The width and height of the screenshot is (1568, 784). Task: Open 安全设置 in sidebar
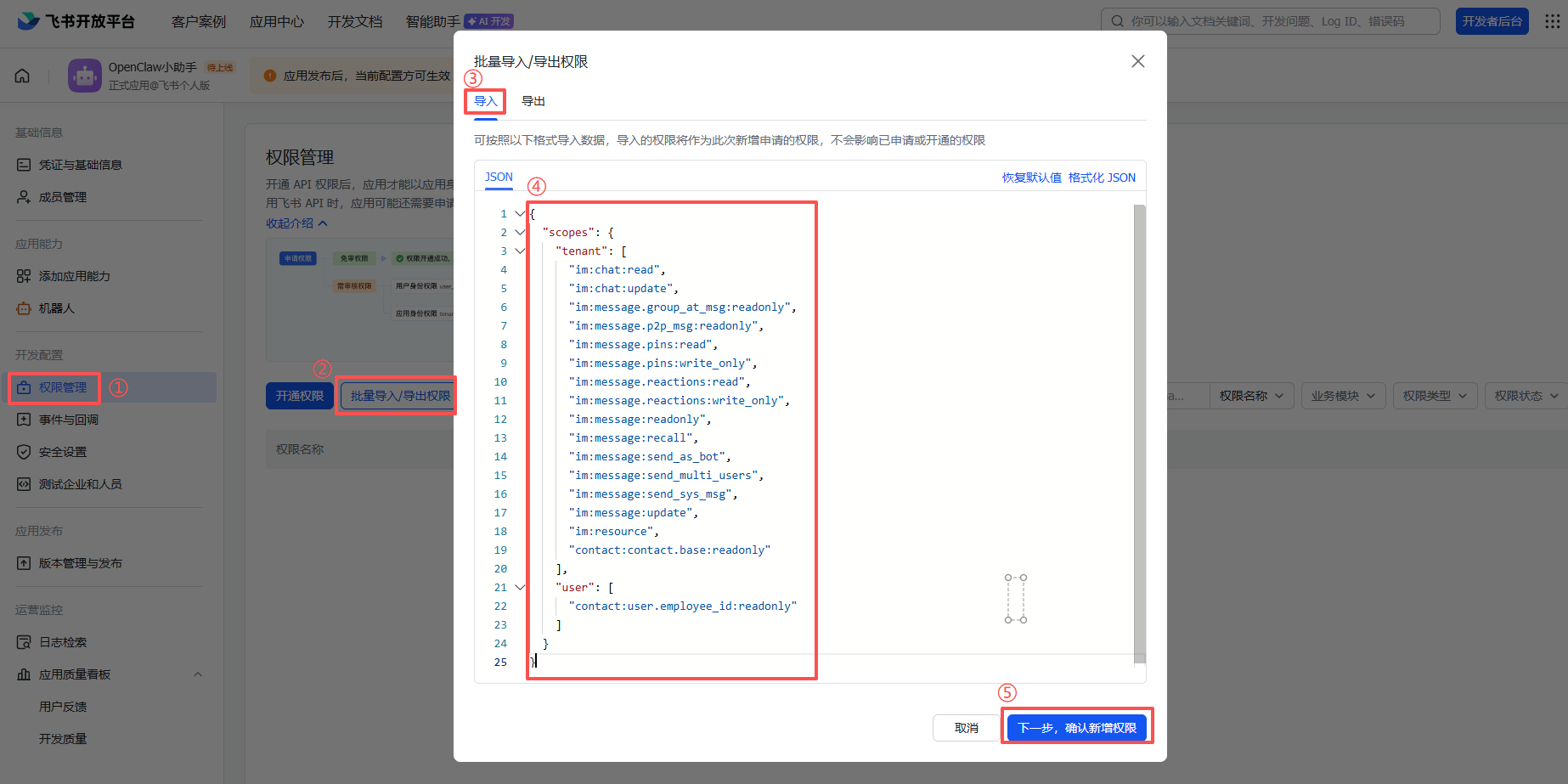(63, 452)
